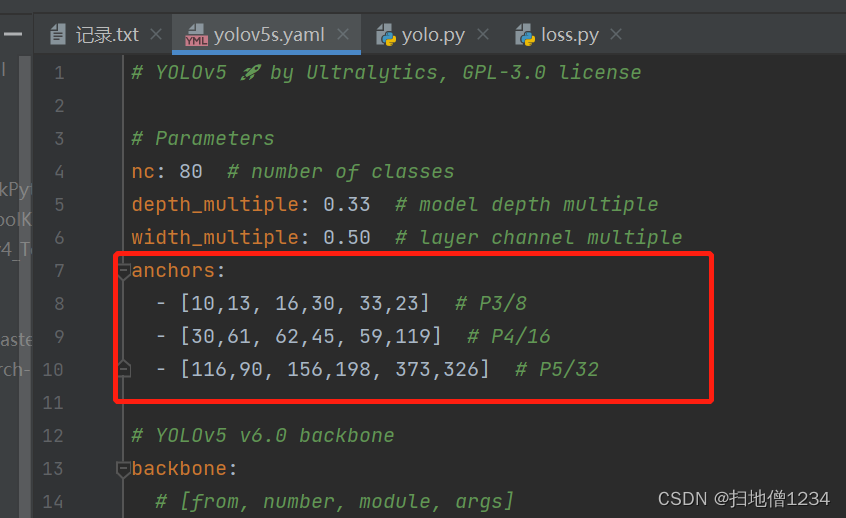The height and width of the screenshot is (518, 846).
Task: Open the loss.py tab
Action: click(x=570, y=35)
